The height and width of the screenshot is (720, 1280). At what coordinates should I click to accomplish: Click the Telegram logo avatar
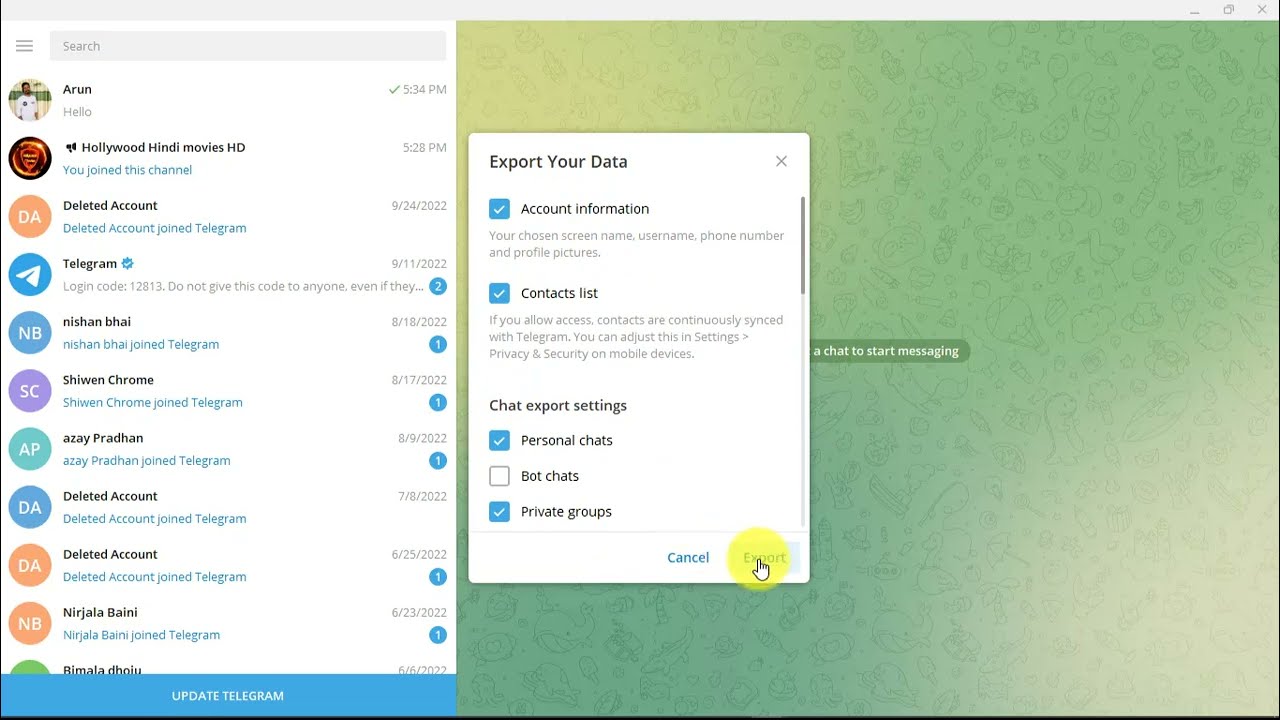tap(30, 274)
